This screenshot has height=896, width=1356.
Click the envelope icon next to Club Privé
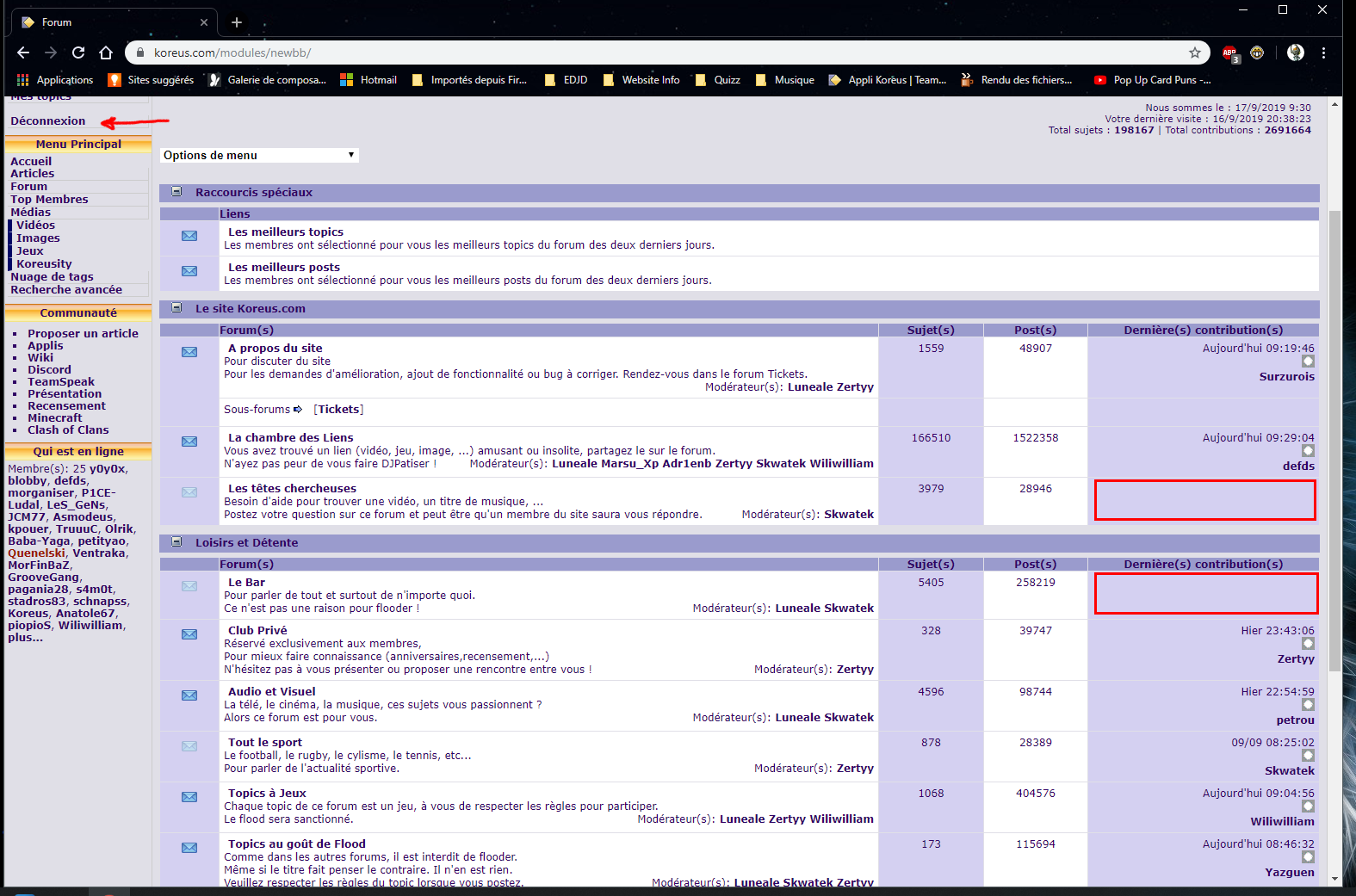[189, 634]
